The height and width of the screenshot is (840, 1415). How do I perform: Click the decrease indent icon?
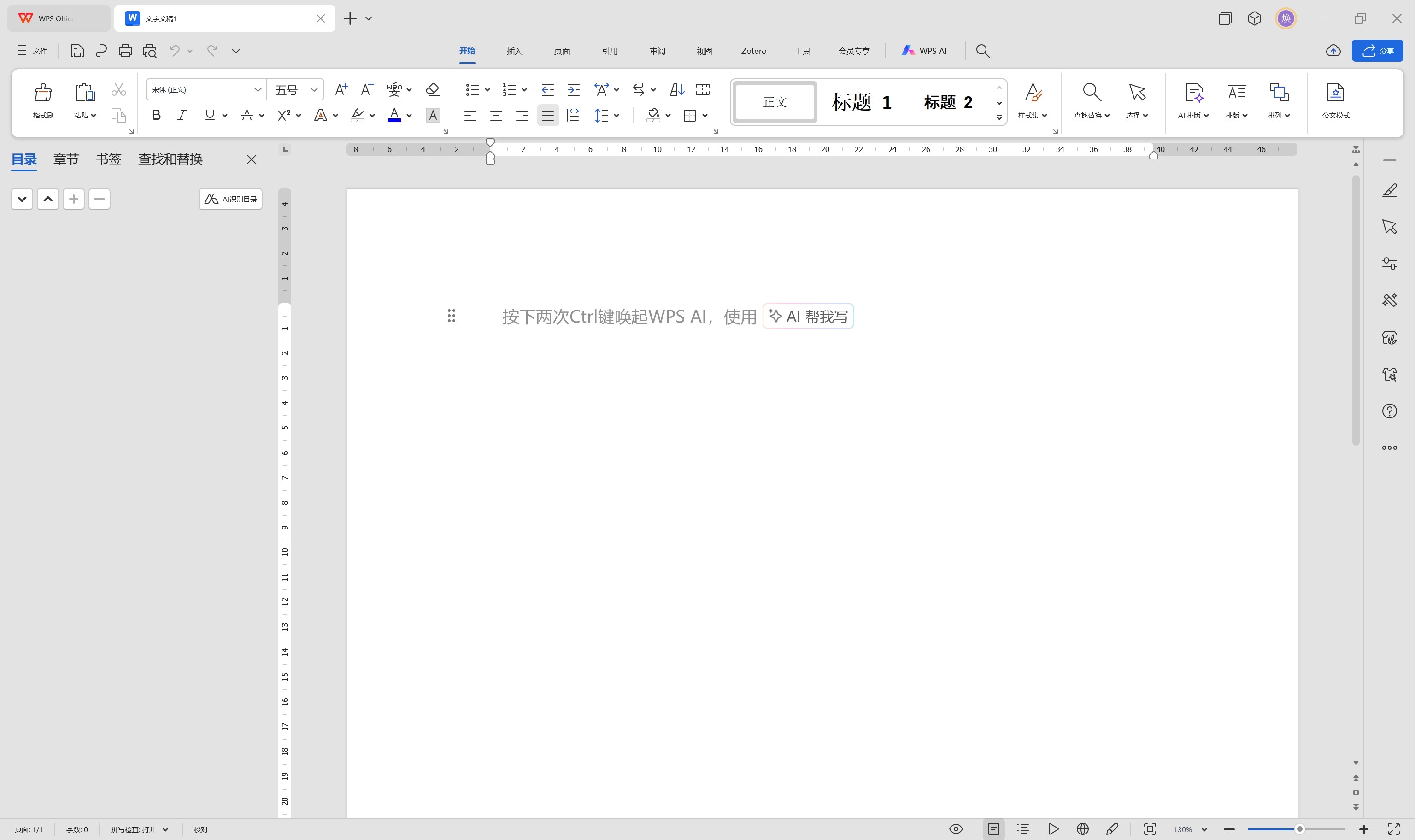(x=547, y=89)
